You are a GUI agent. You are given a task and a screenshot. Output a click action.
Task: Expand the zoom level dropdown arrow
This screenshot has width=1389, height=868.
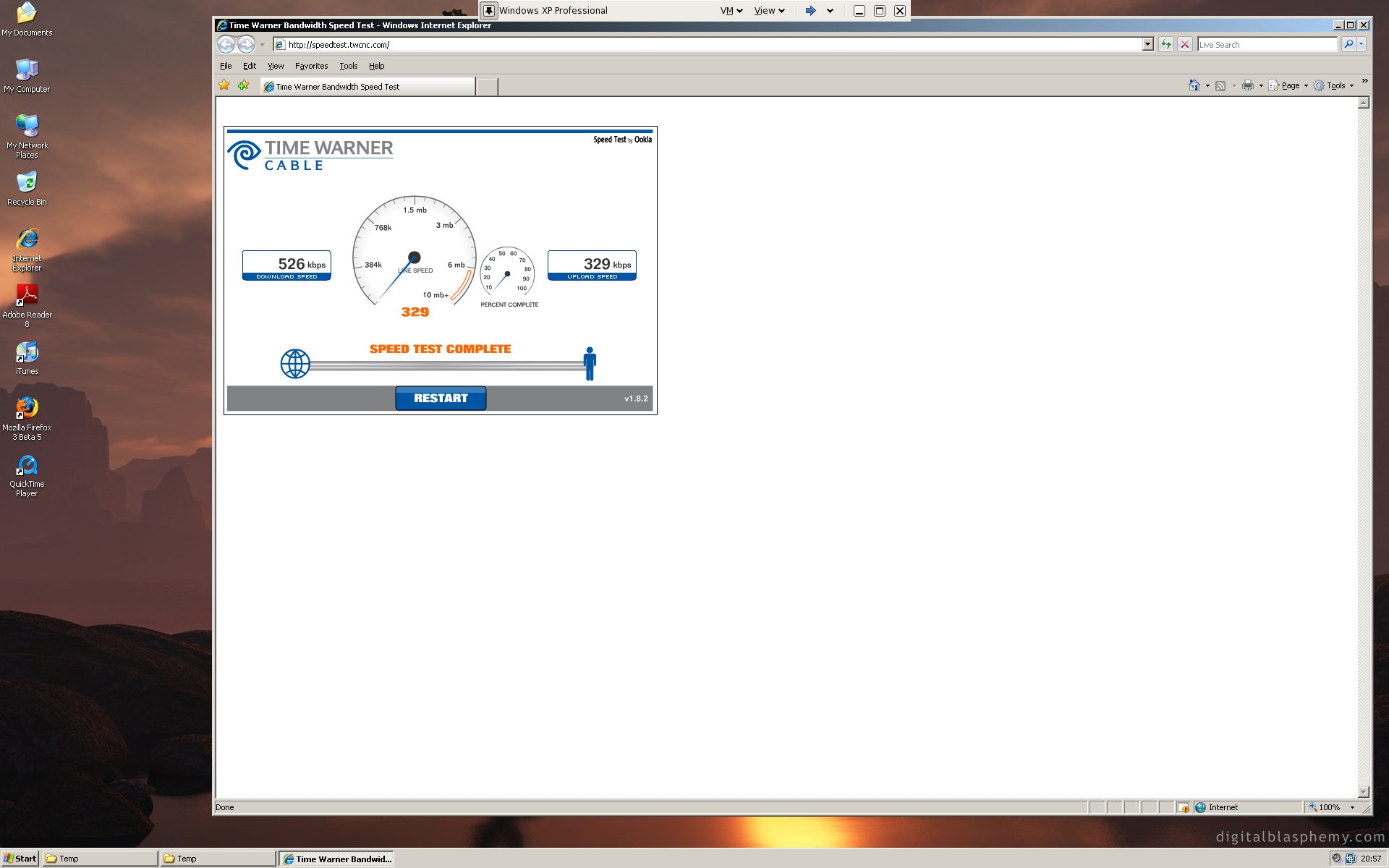[x=1352, y=807]
